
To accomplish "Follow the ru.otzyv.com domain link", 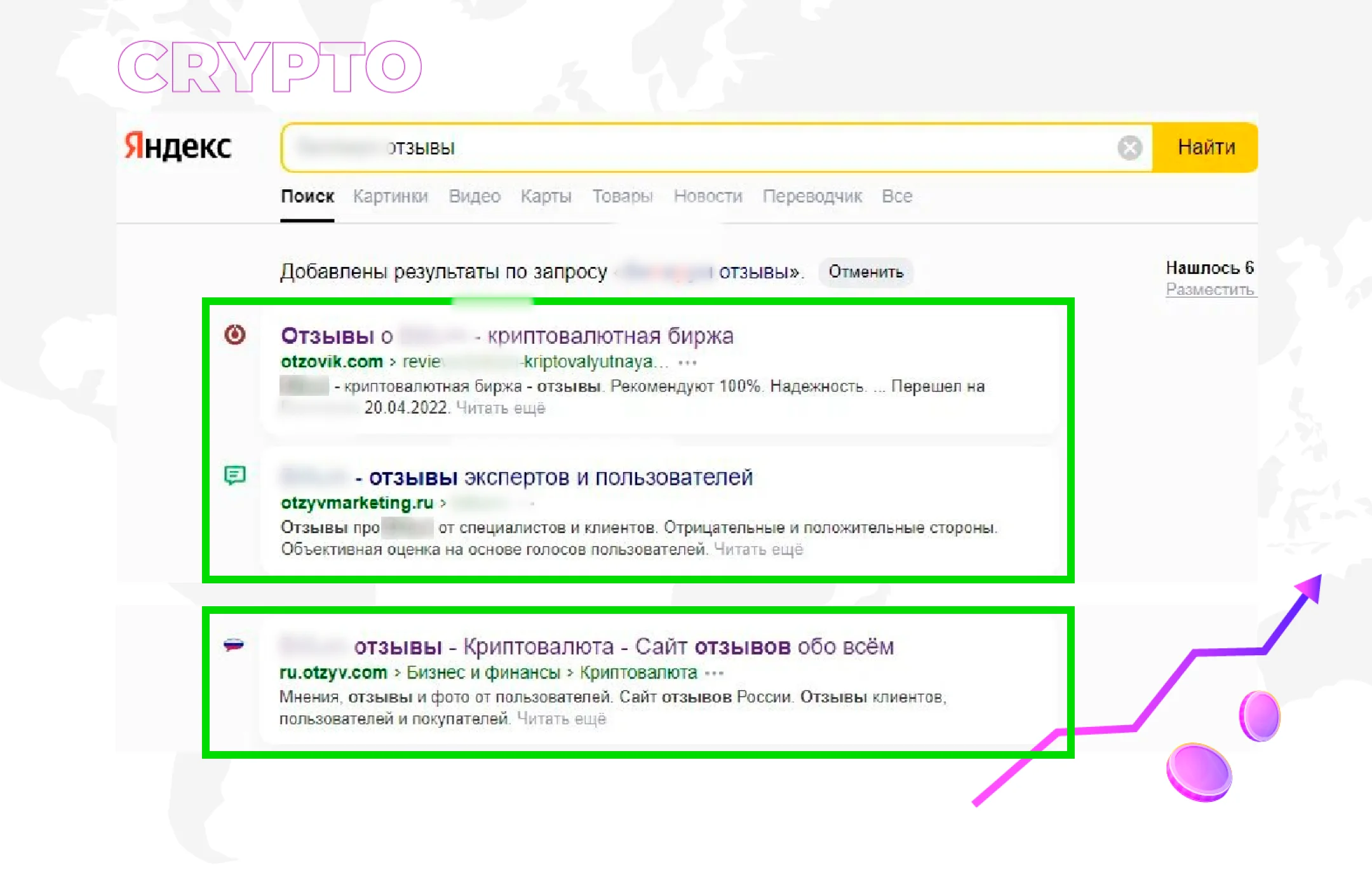I will pyautogui.click(x=333, y=672).
